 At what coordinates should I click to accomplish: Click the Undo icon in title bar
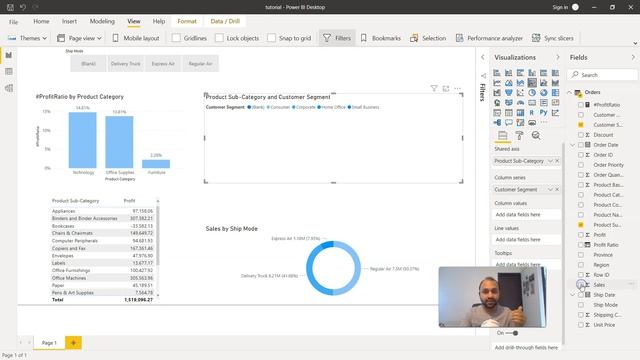[x=23, y=7]
